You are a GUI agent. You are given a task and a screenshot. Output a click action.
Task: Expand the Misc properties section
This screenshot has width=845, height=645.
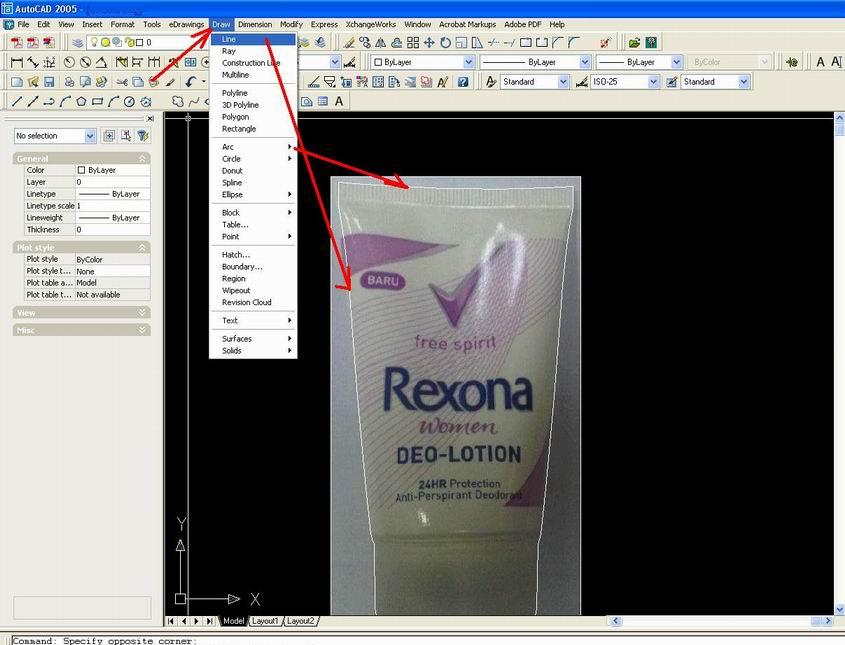pyautogui.click(x=142, y=330)
